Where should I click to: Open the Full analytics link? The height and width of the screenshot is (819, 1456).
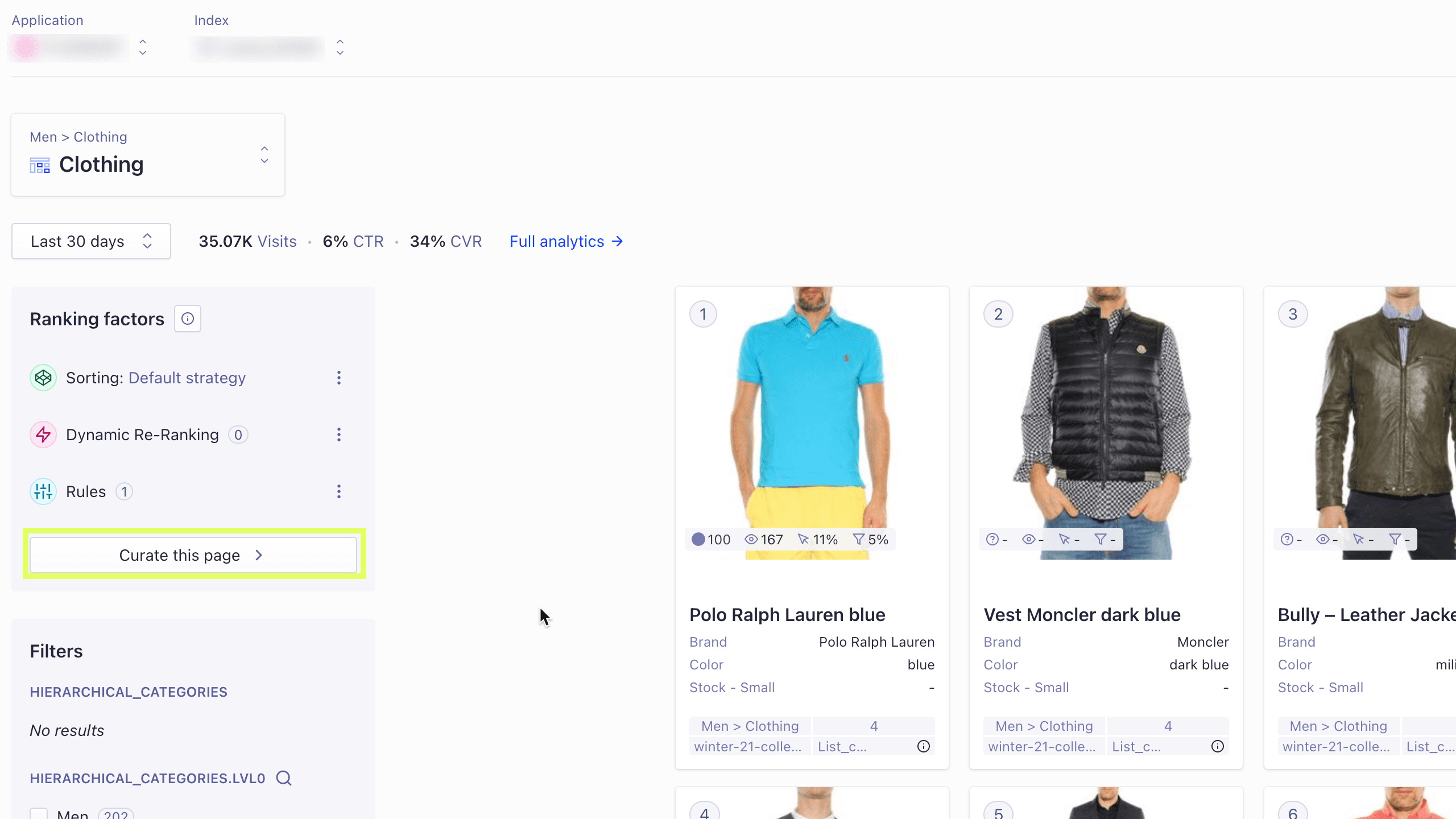point(566,242)
